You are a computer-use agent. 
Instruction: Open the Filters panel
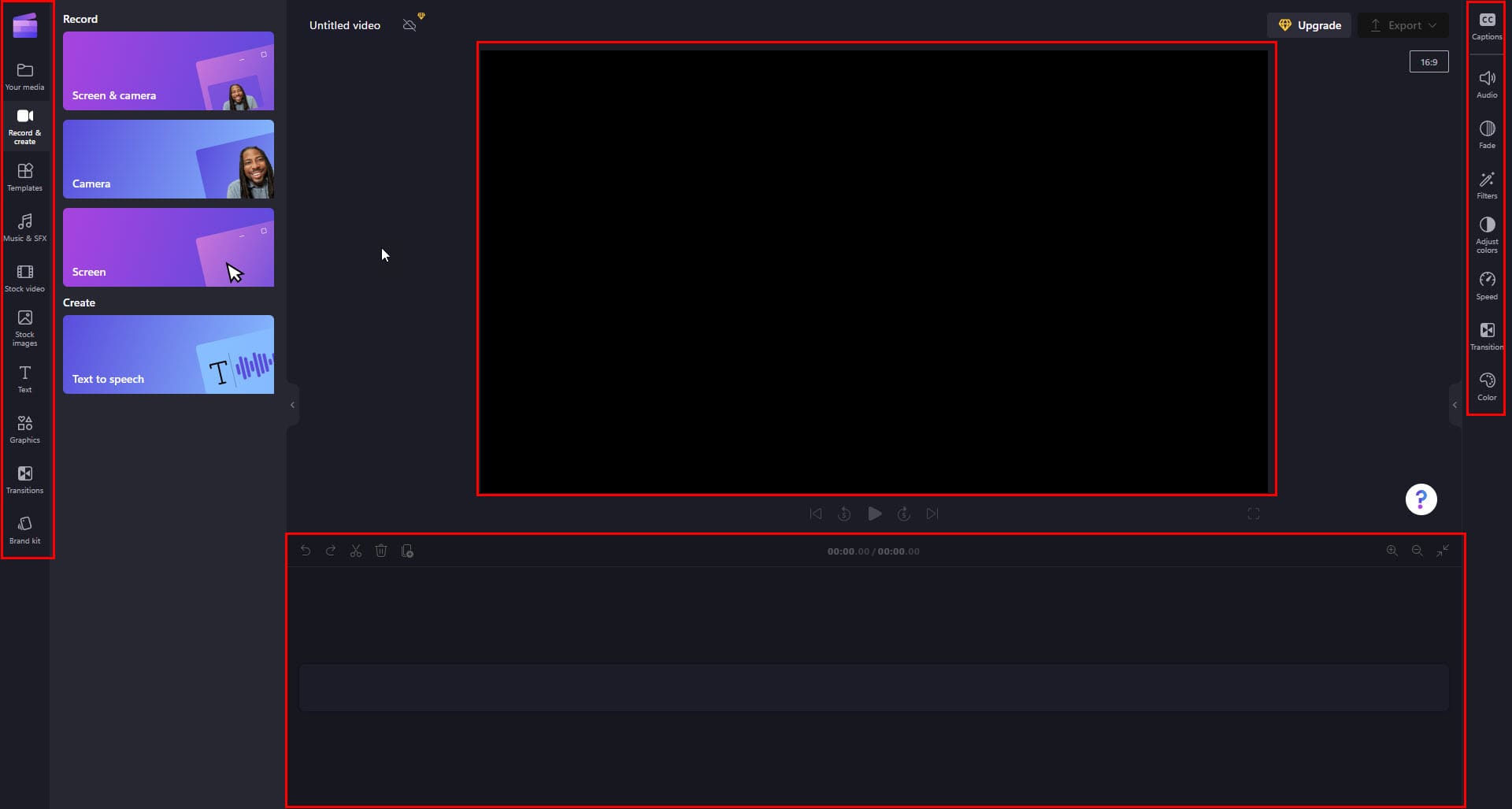click(1487, 184)
